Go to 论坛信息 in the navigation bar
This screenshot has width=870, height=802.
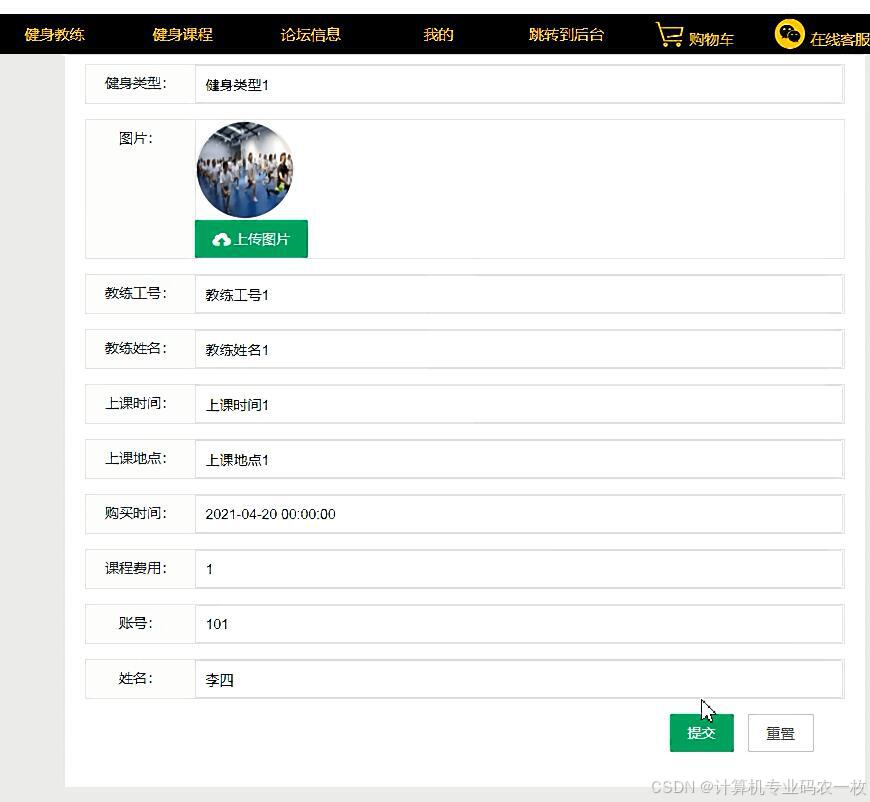click(310, 34)
